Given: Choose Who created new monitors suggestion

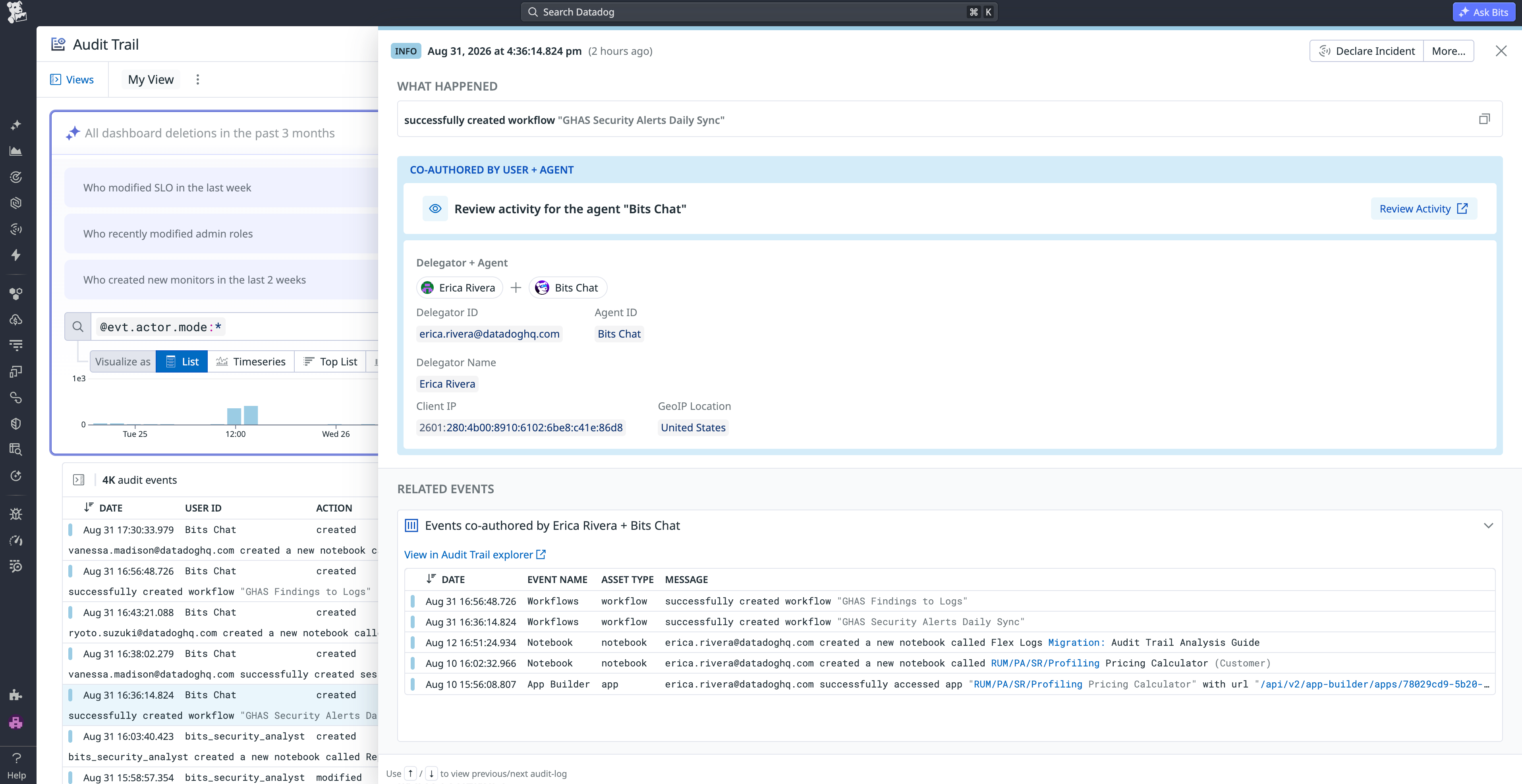Looking at the screenshot, I should tap(222, 280).
